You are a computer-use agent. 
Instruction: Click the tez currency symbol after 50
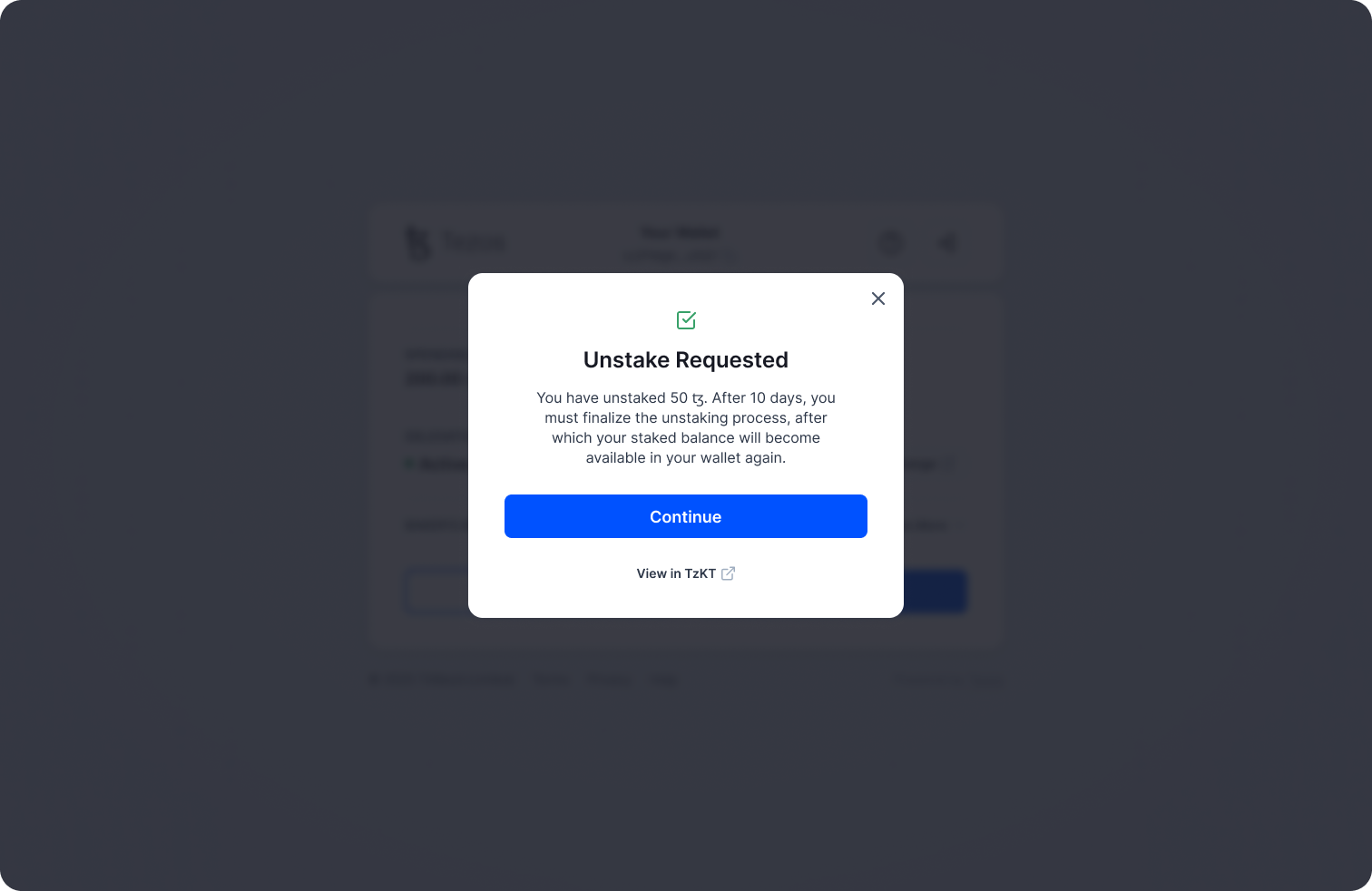coord(698,398)
